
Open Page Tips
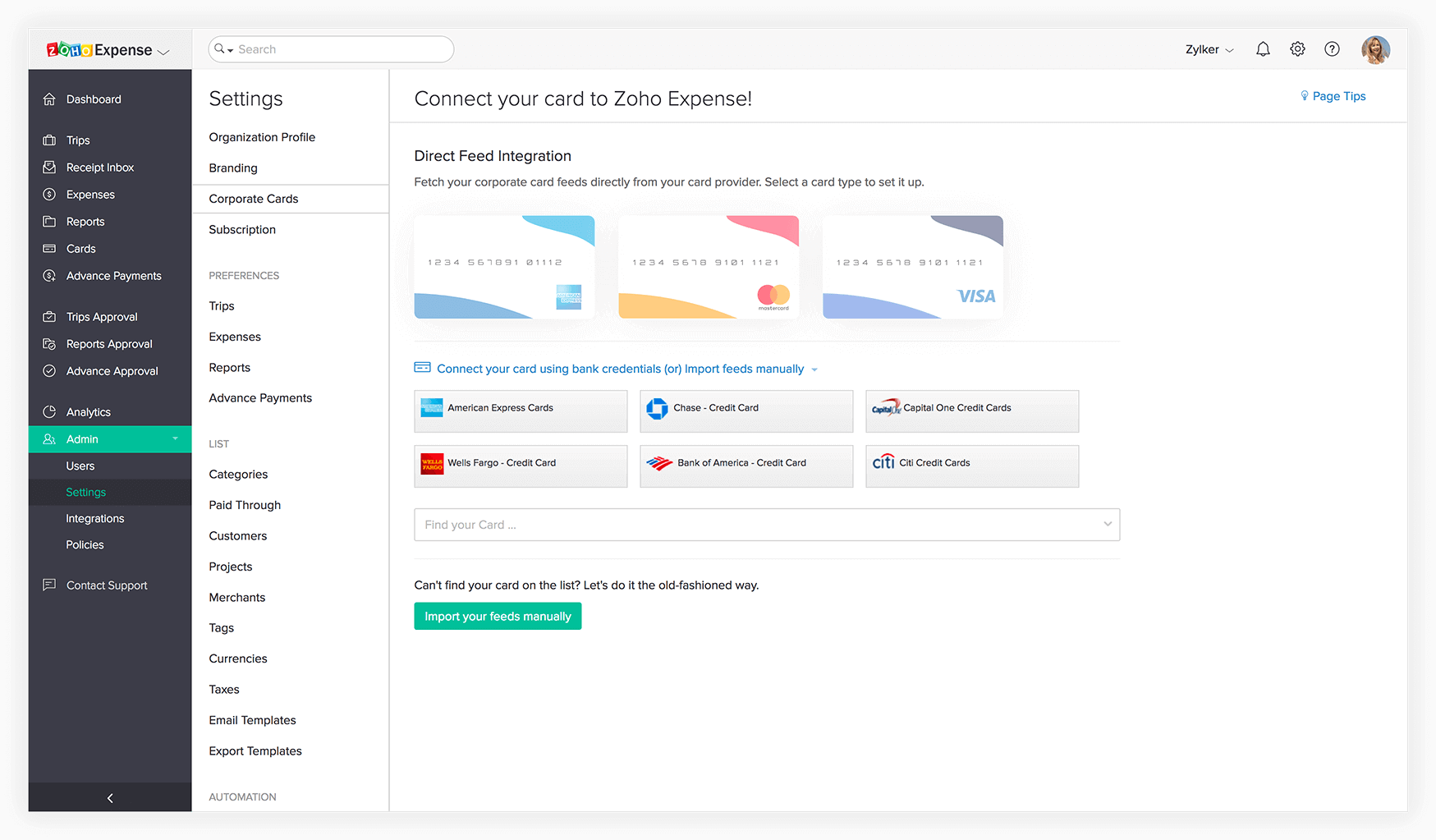[1333, 96]
